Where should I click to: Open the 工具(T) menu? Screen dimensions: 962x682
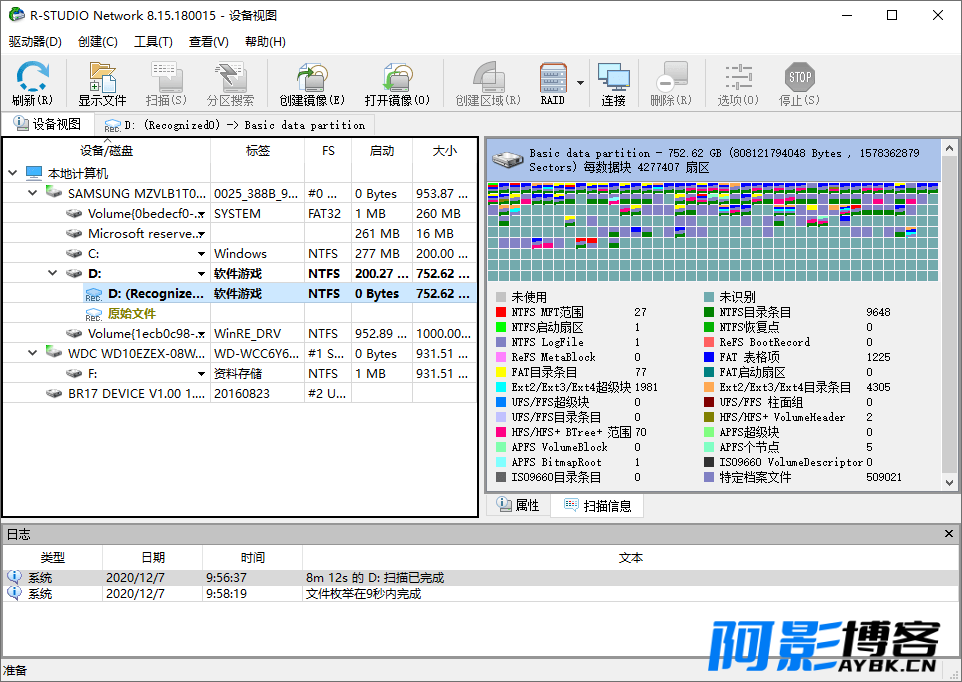click(x=153, y=42)
